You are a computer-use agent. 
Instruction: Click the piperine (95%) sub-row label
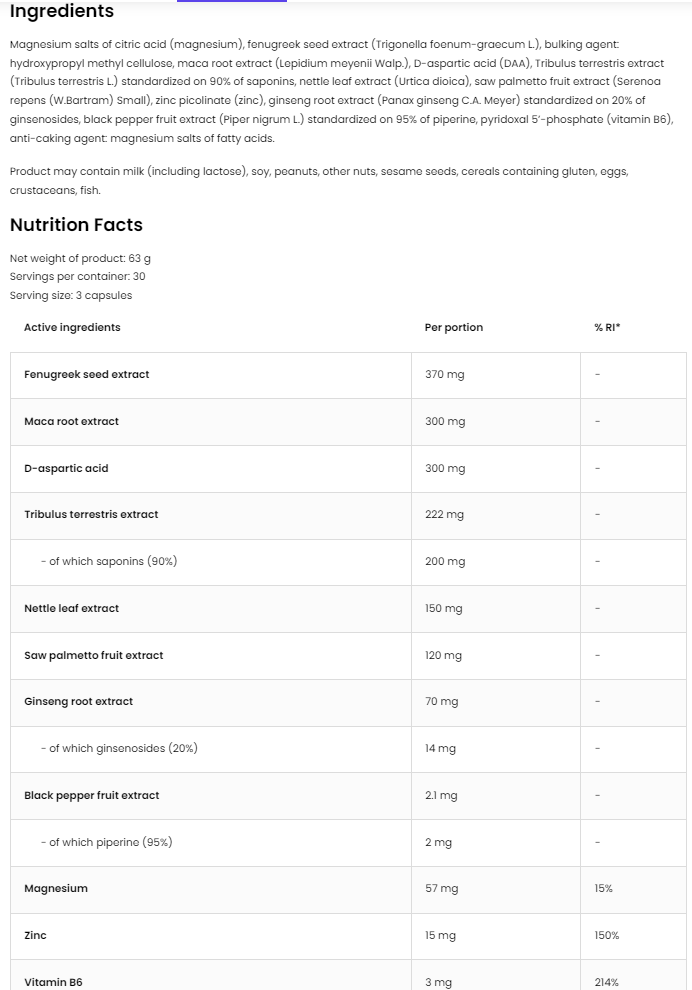pyautogui.click(x=107, y=843)
